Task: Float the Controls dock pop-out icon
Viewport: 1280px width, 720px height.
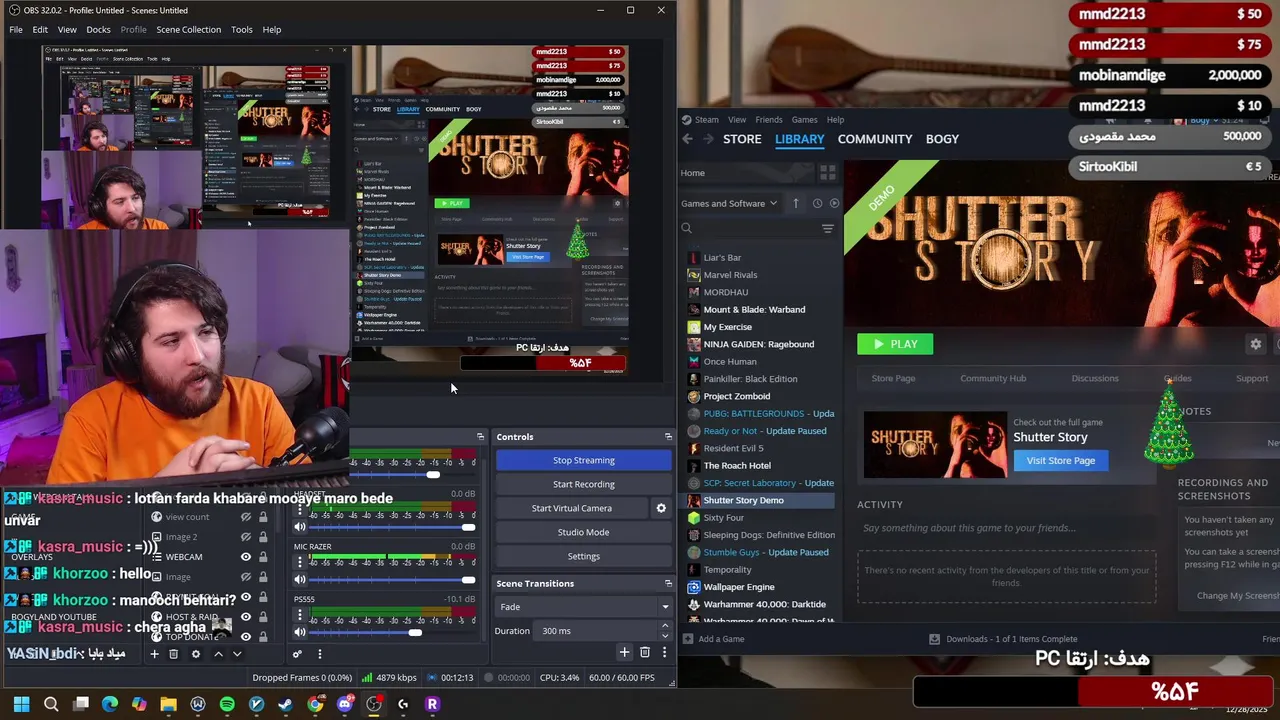Action: [x=668, y=437]
